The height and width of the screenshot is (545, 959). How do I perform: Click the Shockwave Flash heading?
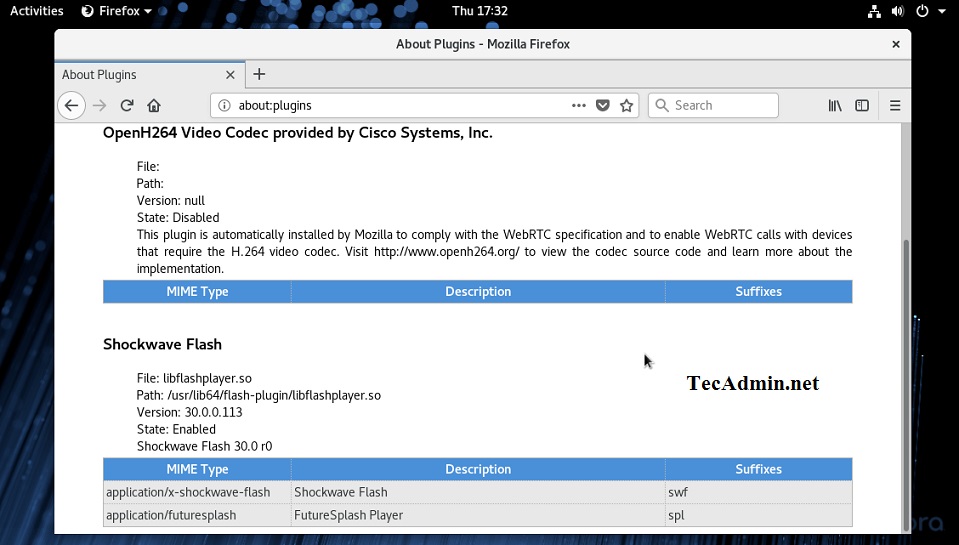[162, 344]
